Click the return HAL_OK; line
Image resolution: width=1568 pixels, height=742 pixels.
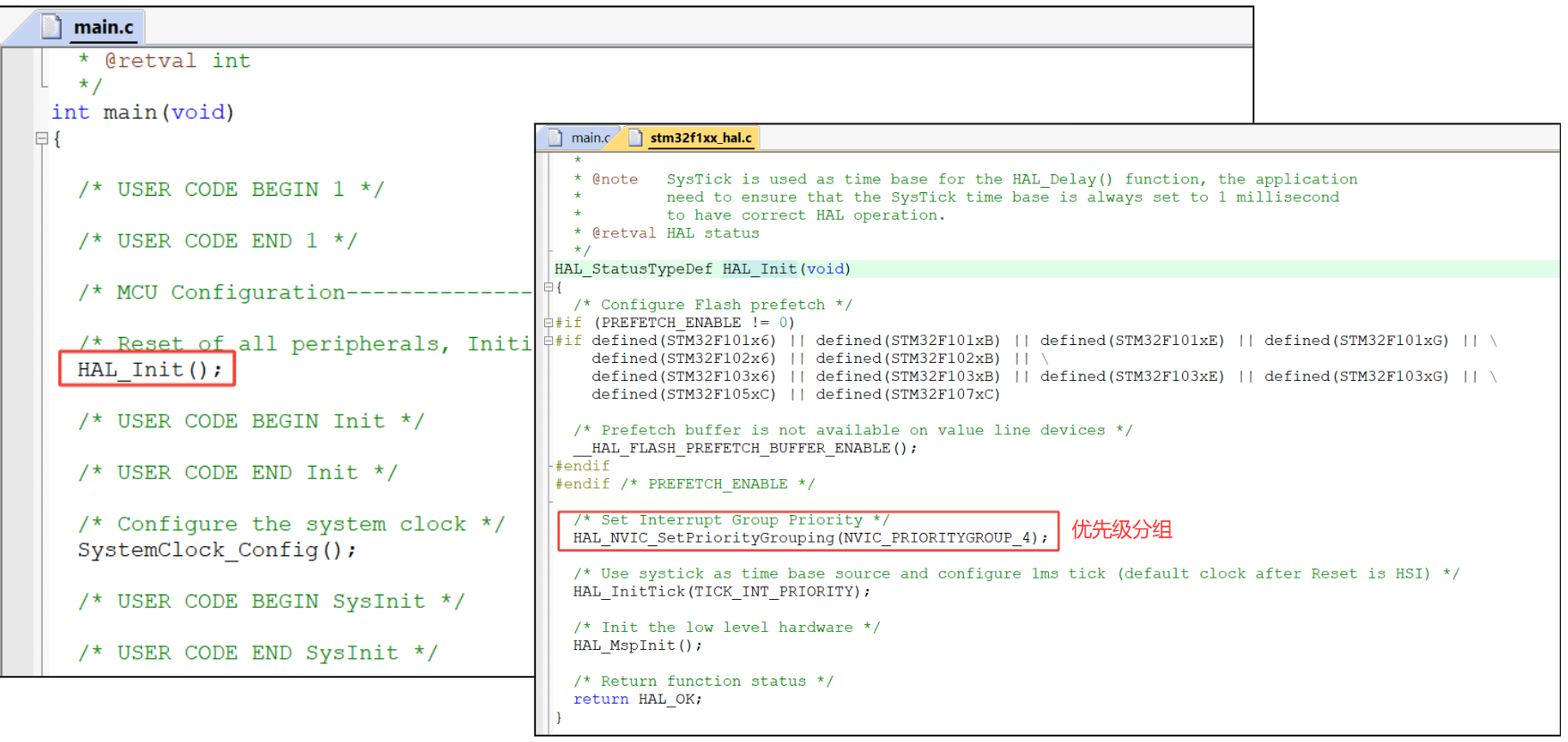[638, 698]
